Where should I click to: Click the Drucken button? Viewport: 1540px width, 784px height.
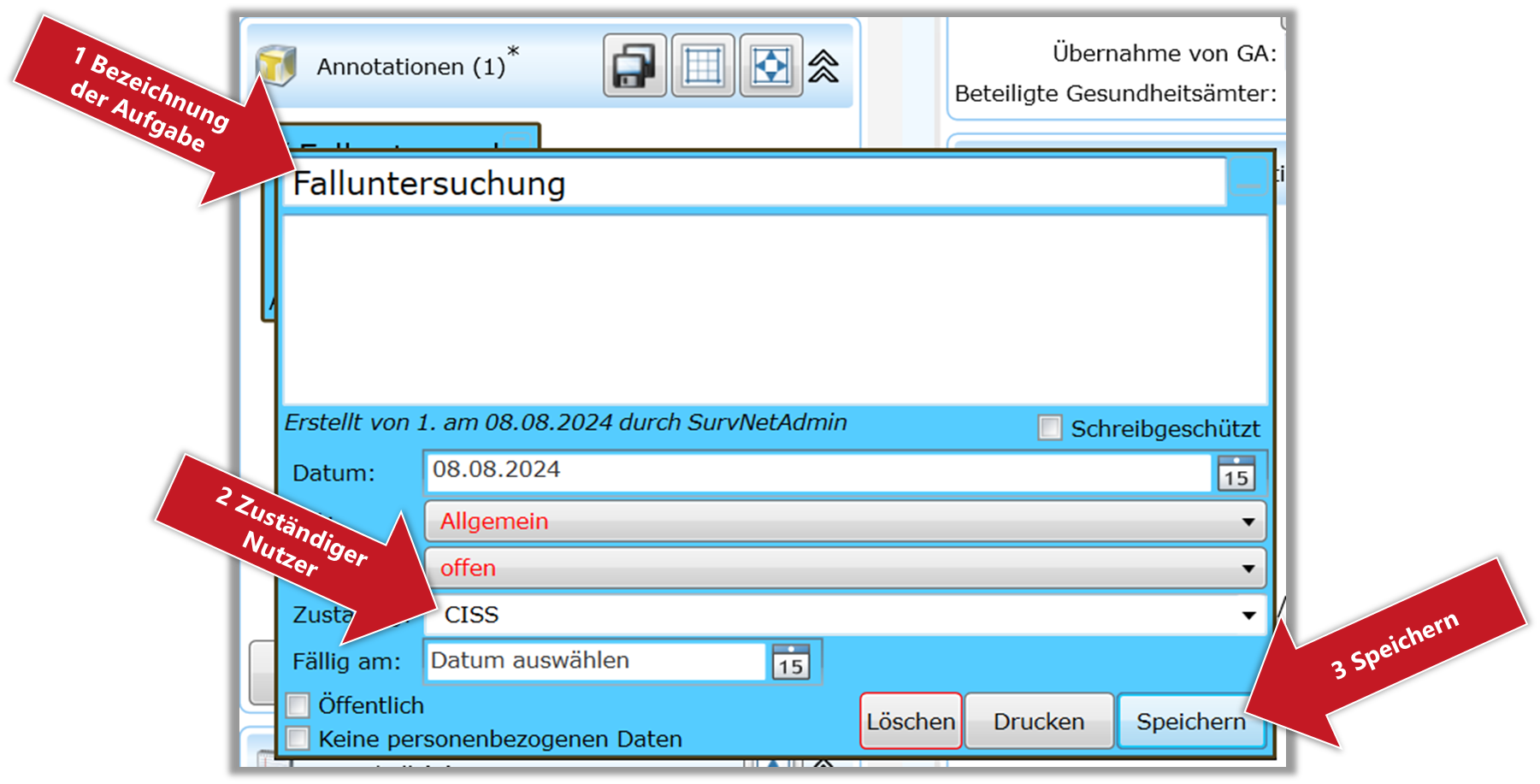[1038, 722]
